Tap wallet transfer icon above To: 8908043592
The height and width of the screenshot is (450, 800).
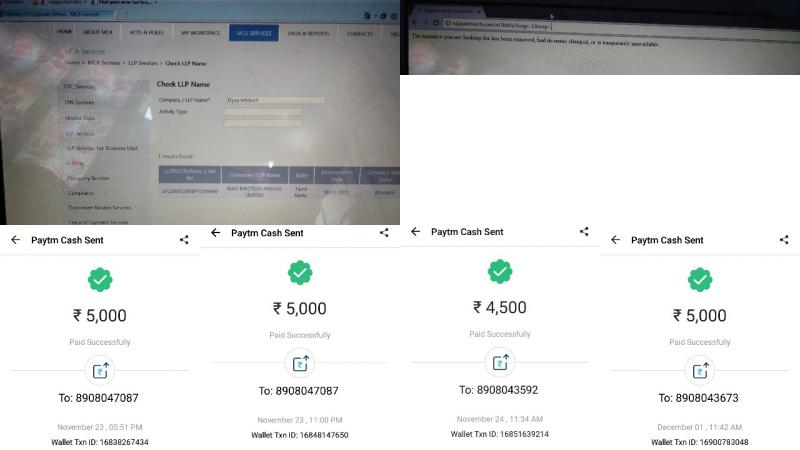(x=499, y=362)
